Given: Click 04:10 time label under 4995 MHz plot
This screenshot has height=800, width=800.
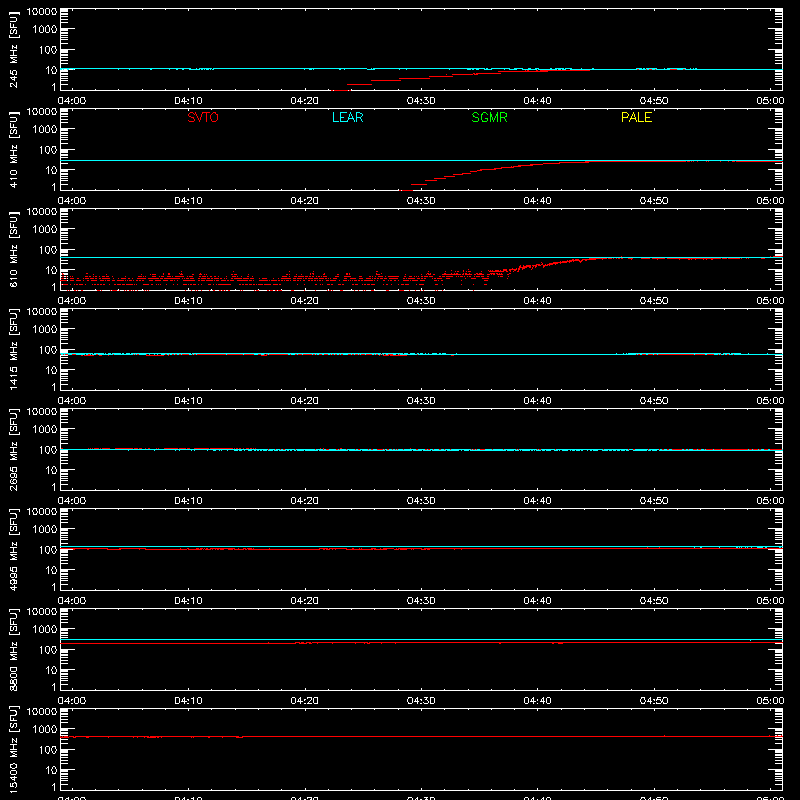Looking at the screenshot, I should pos(188,601).
